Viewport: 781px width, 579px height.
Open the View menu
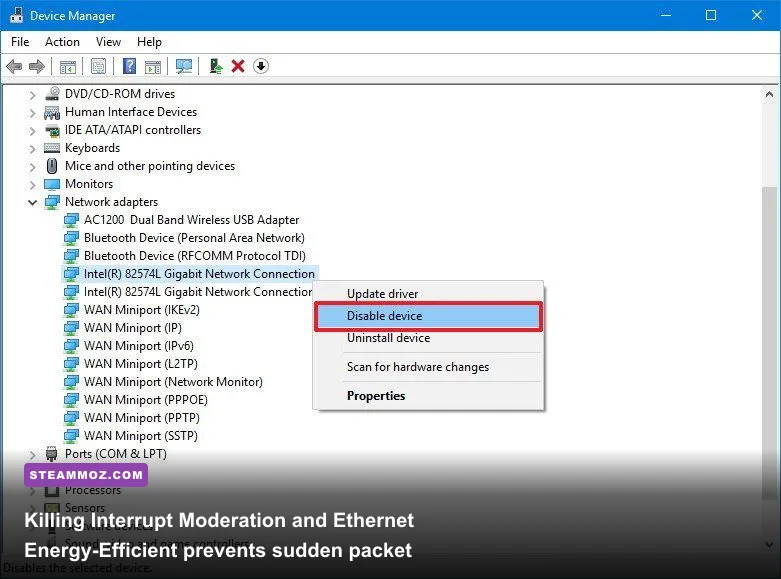coord(108,42)
